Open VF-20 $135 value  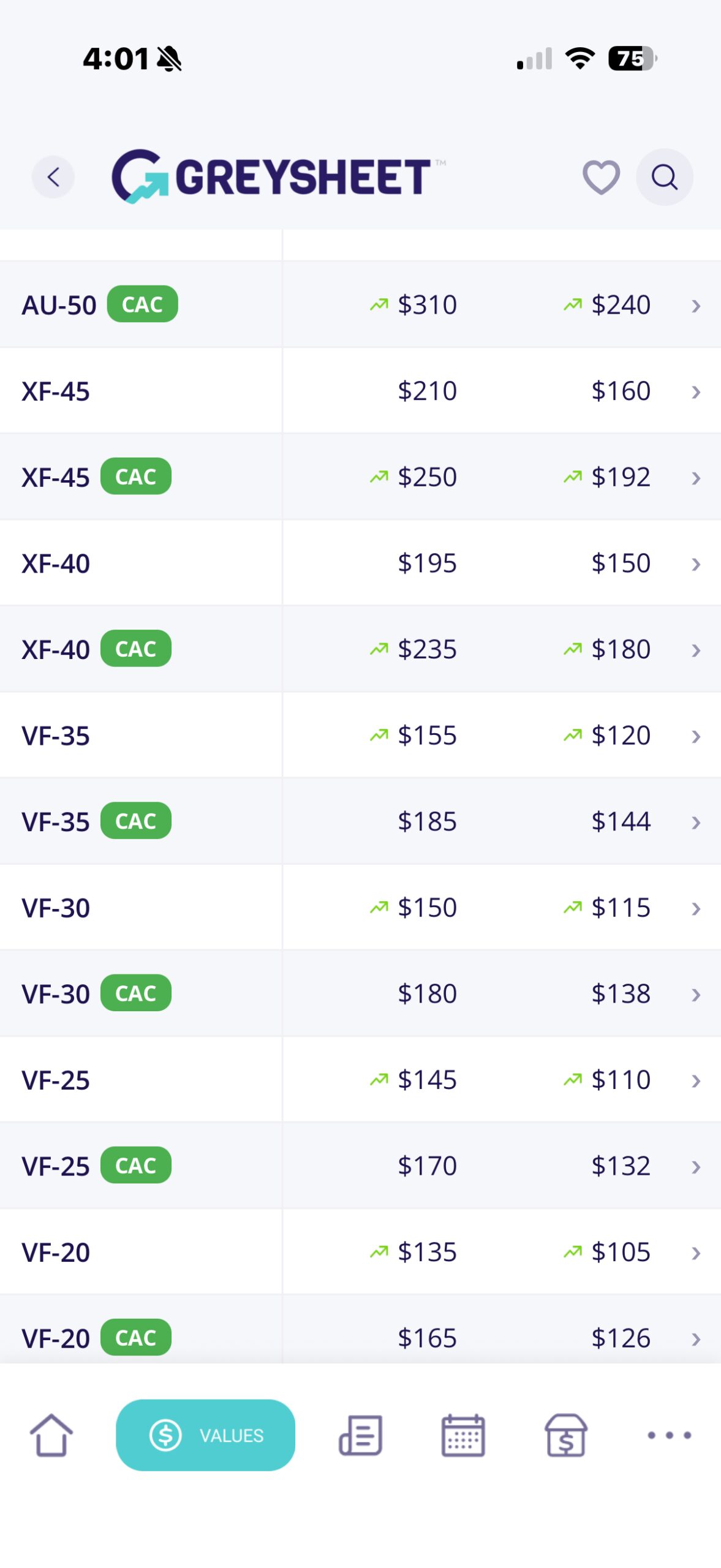pyautogui.click(x=427, y=1252)
